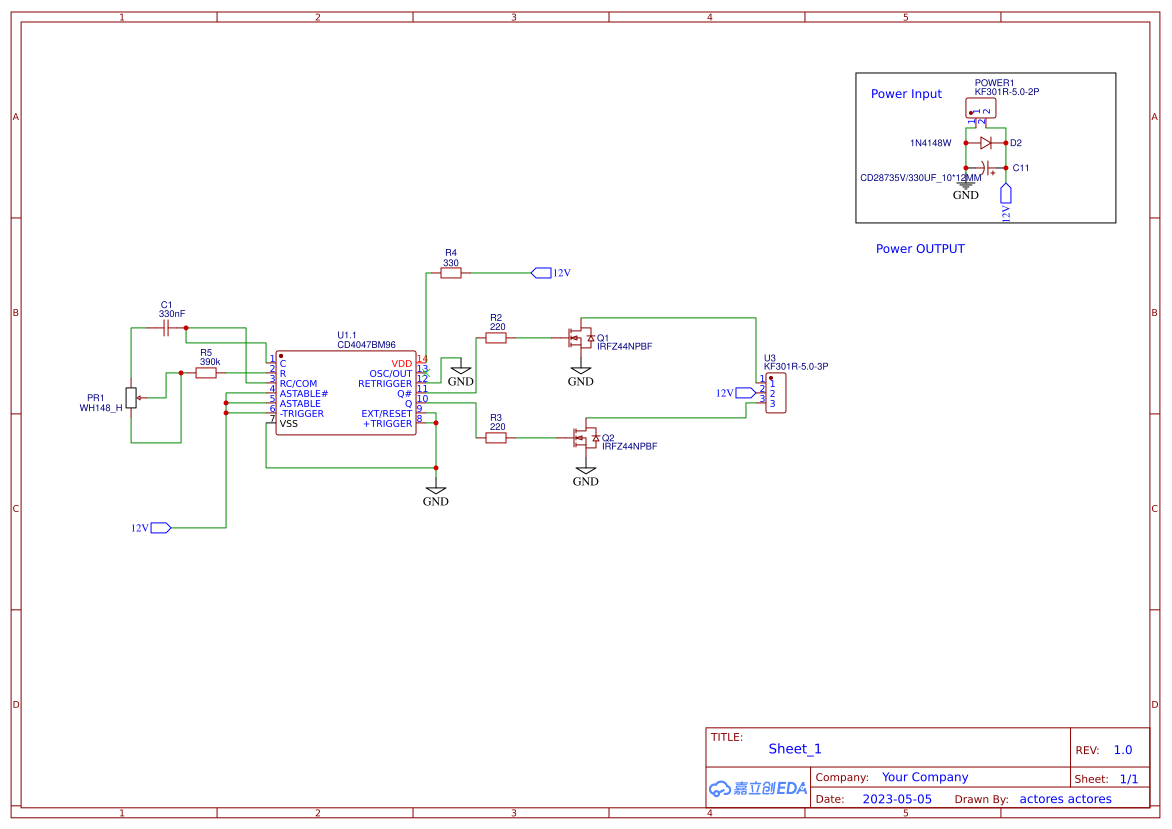Select resistor R4 330 symbol

pyautogui.click(x=450, y=271)
